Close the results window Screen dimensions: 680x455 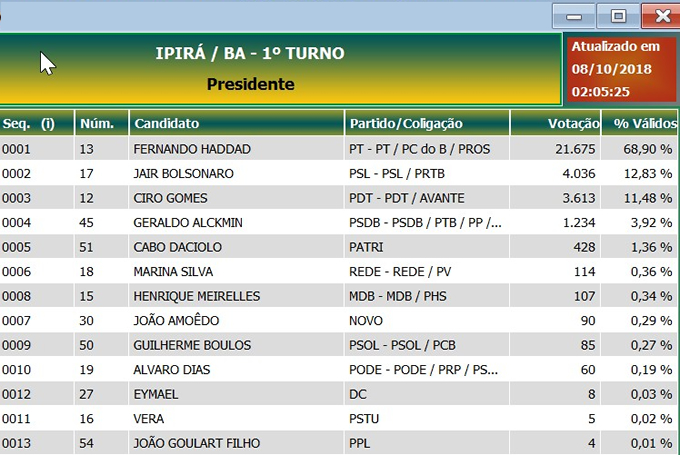pyautogui.click(x=661, y=16)
